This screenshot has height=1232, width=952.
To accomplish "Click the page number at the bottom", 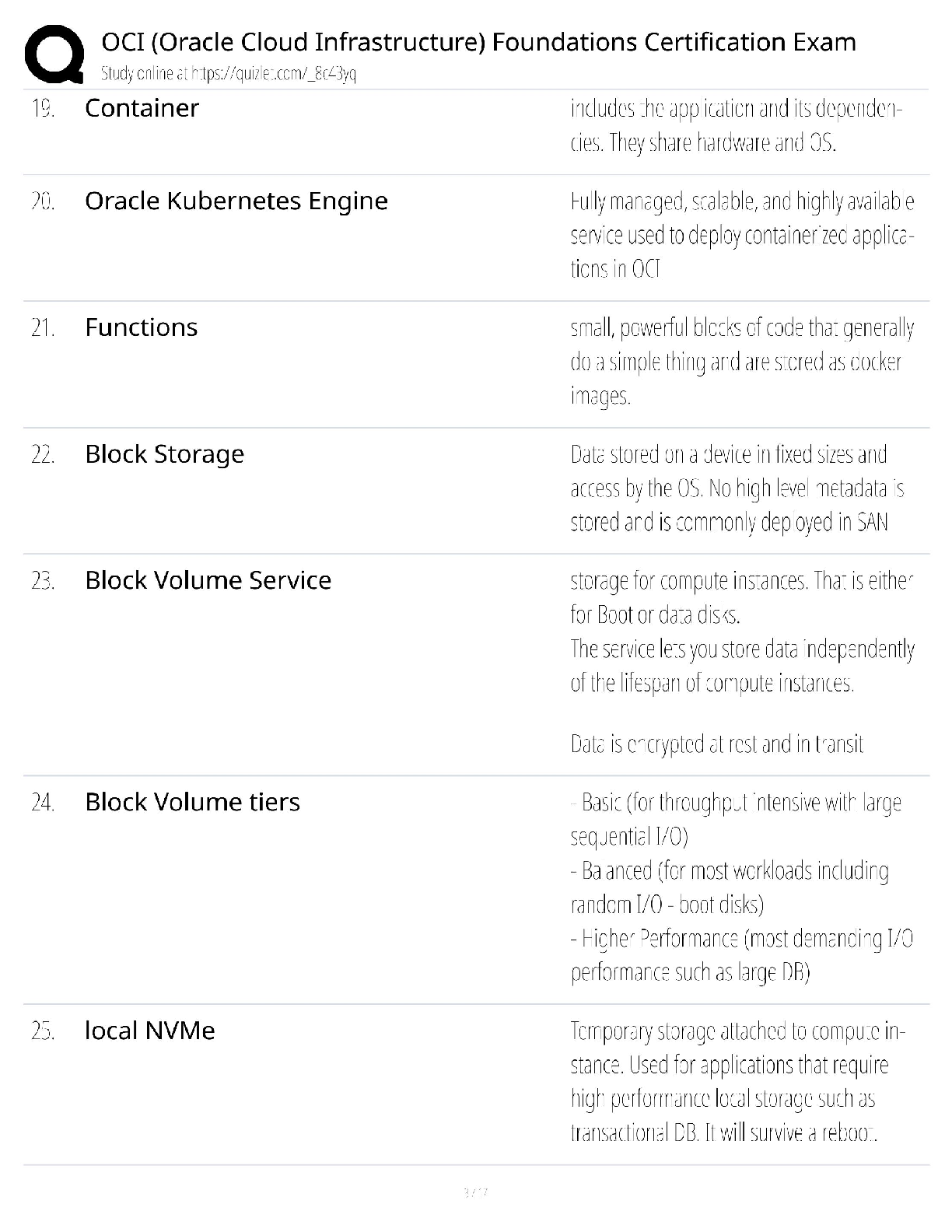I will click(475, 1192).
